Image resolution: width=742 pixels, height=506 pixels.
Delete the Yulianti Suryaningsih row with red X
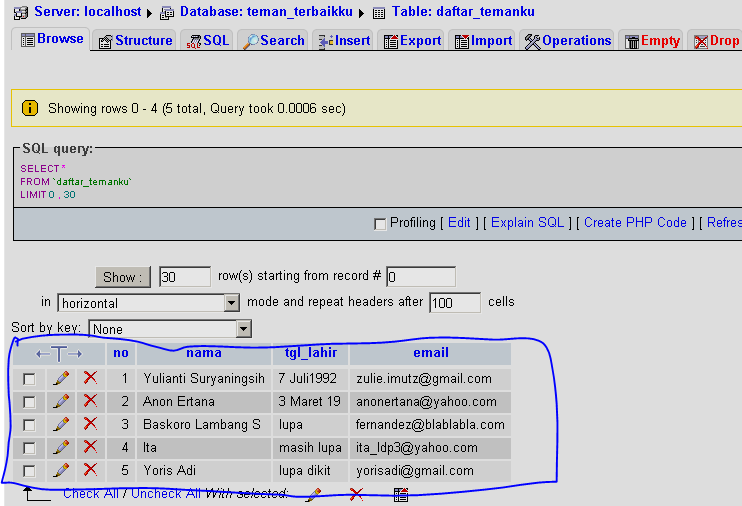click(x=90, y=378)
